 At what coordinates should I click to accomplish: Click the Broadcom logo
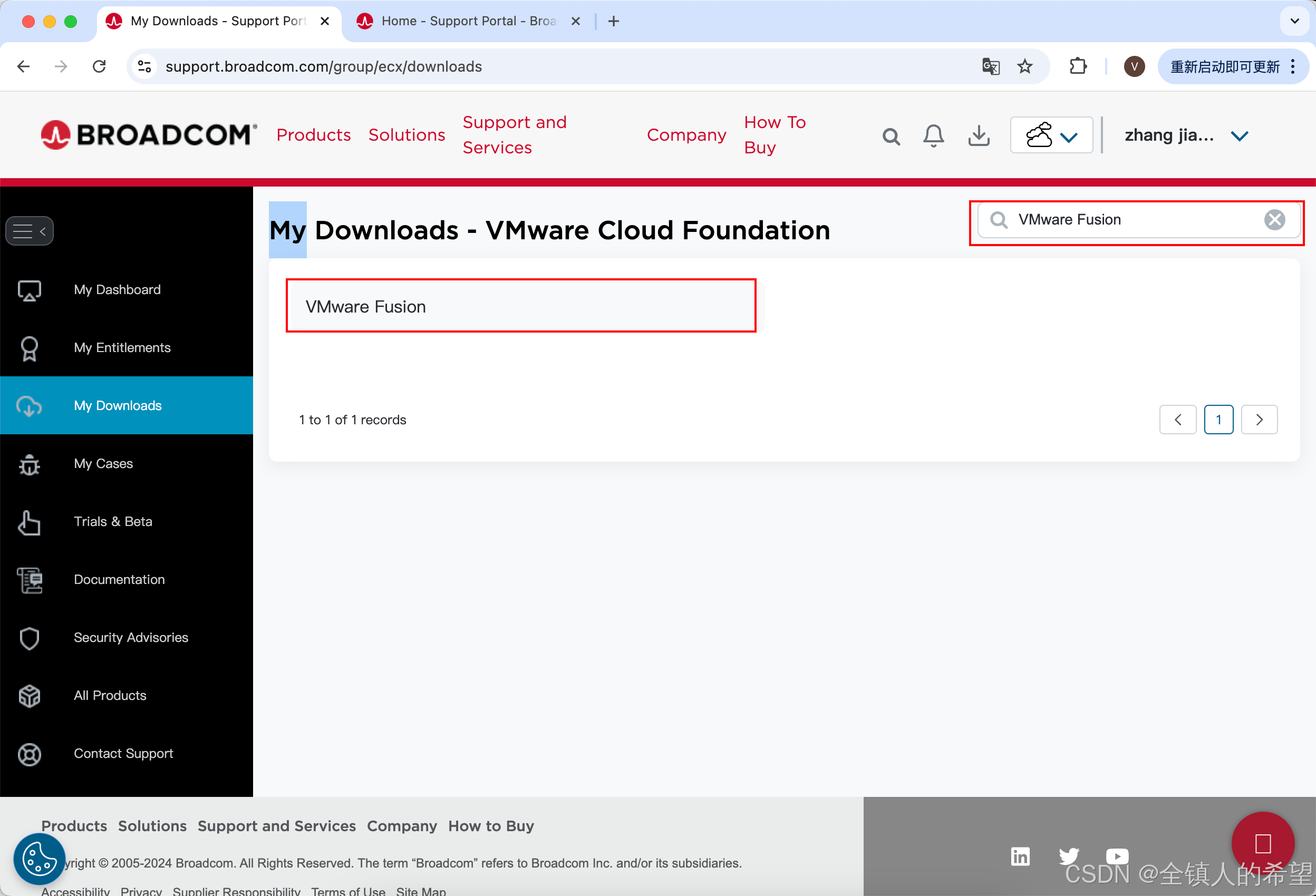coord(149,135)
